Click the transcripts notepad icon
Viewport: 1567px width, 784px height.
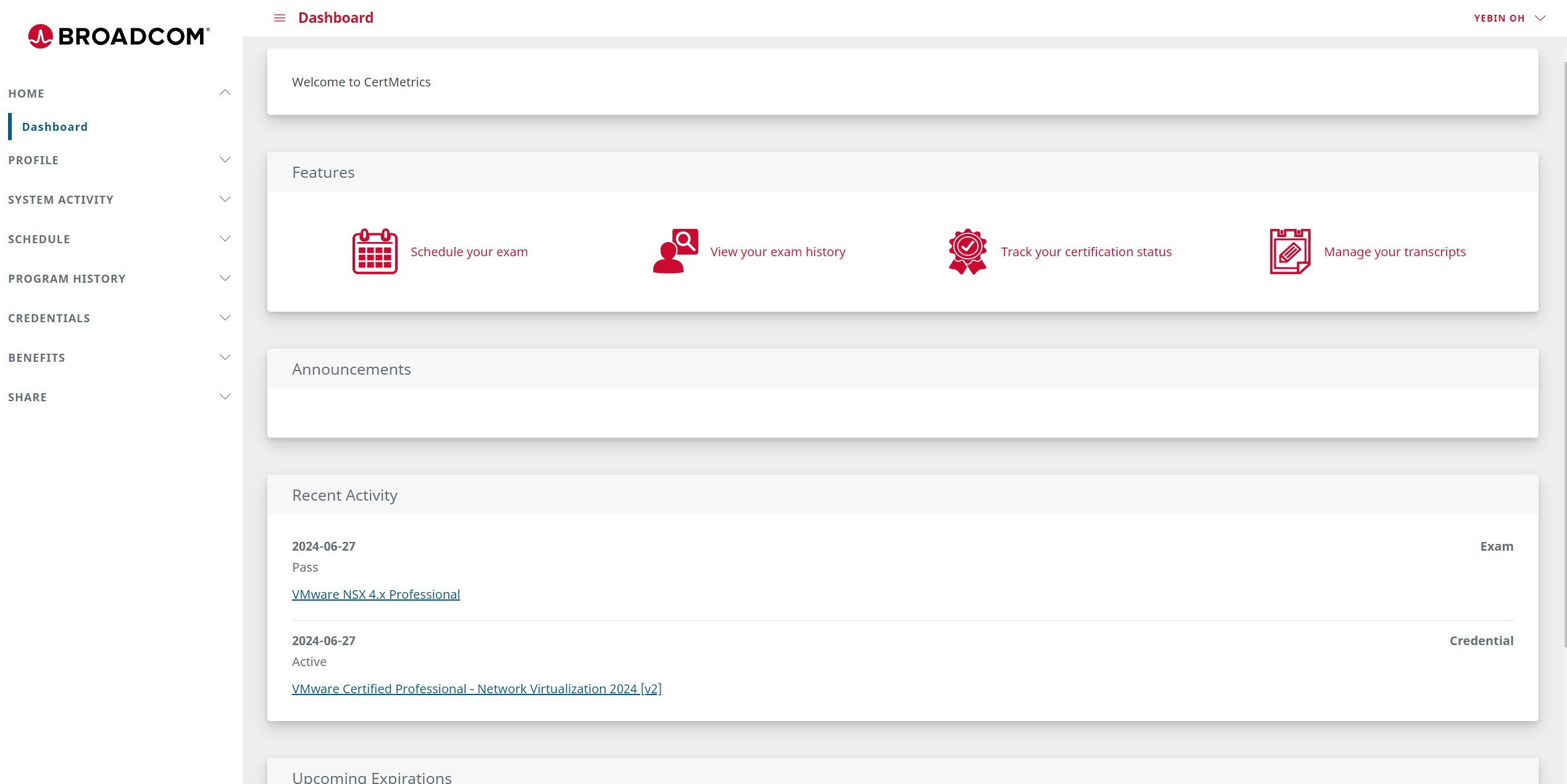(x=1290, y=251)
